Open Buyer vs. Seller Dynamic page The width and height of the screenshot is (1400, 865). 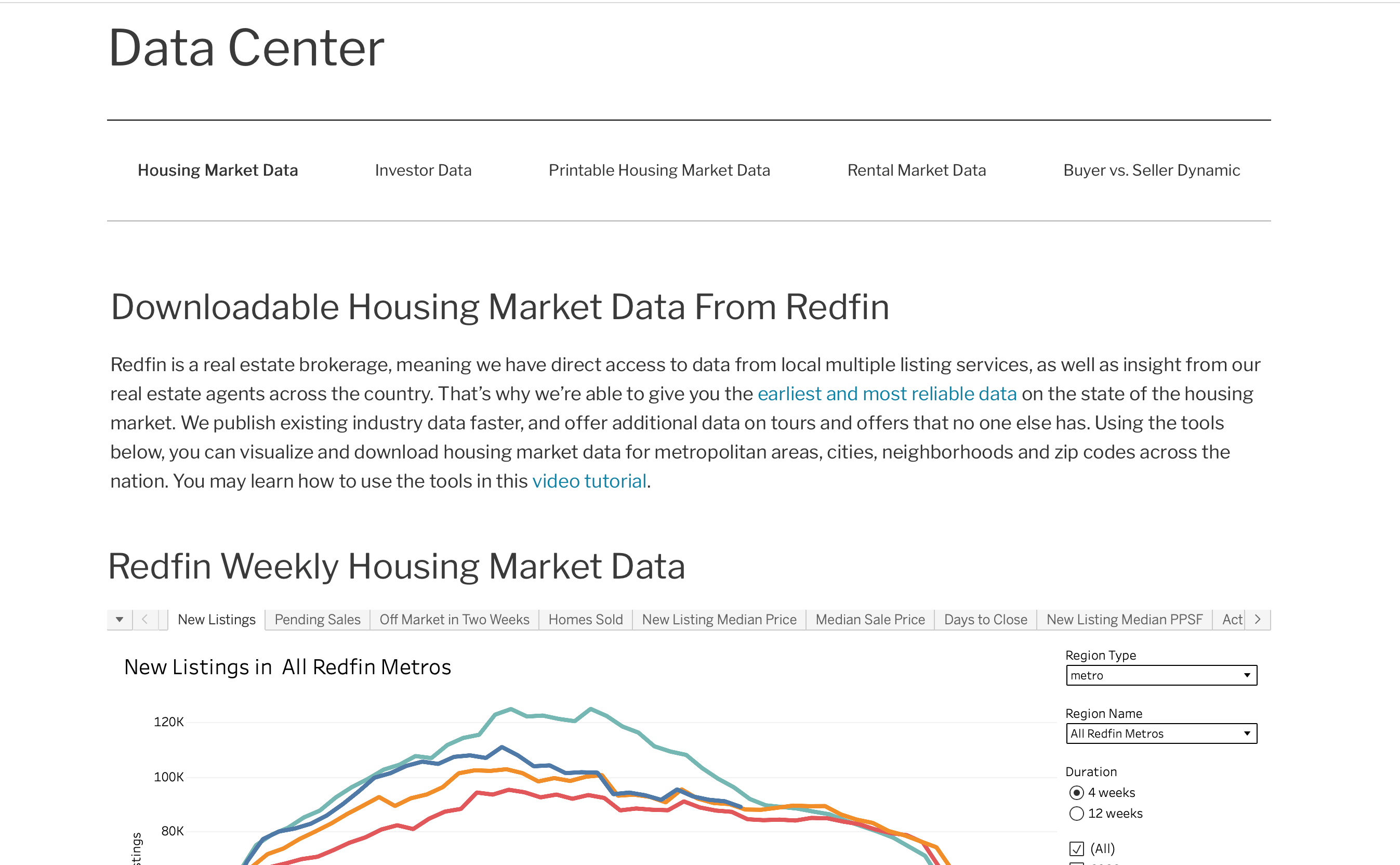click(1151, 171)
